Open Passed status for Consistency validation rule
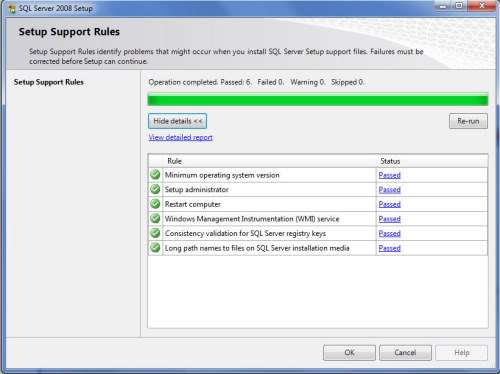500x374 pixels. pyautogui.click(x=389, y=234)
